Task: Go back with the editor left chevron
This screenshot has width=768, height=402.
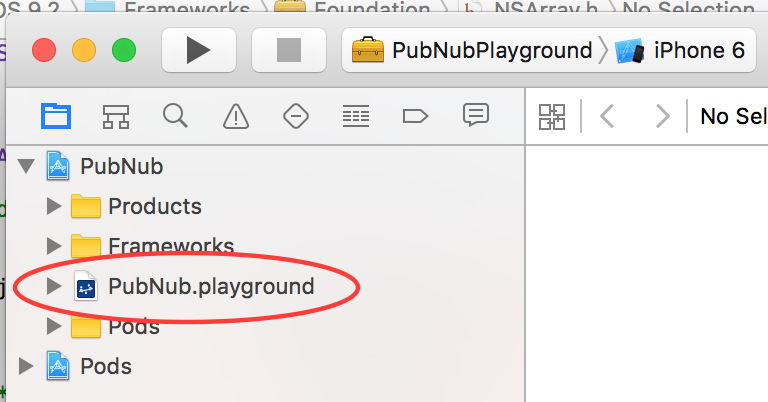Action: 607,117
